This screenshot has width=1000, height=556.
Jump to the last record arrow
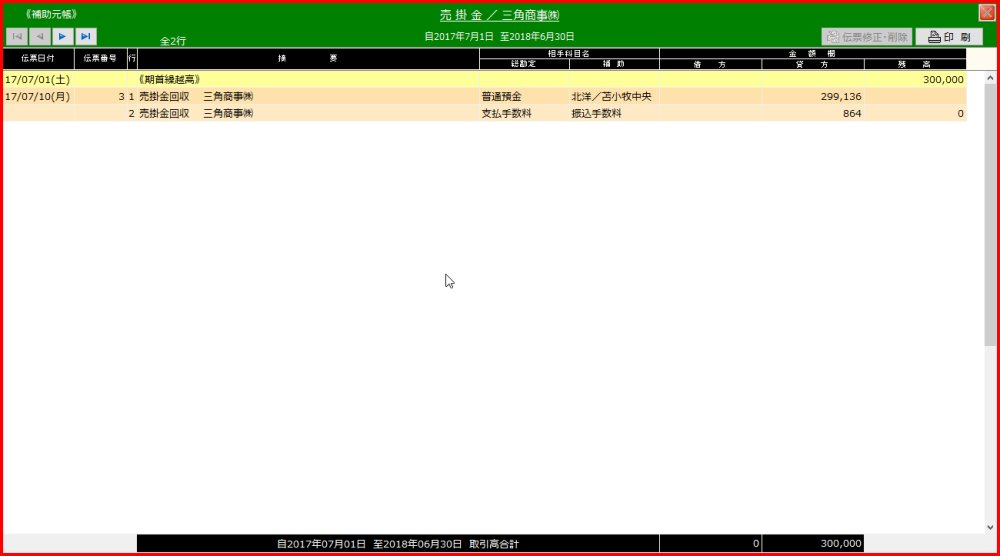point(86,37)
